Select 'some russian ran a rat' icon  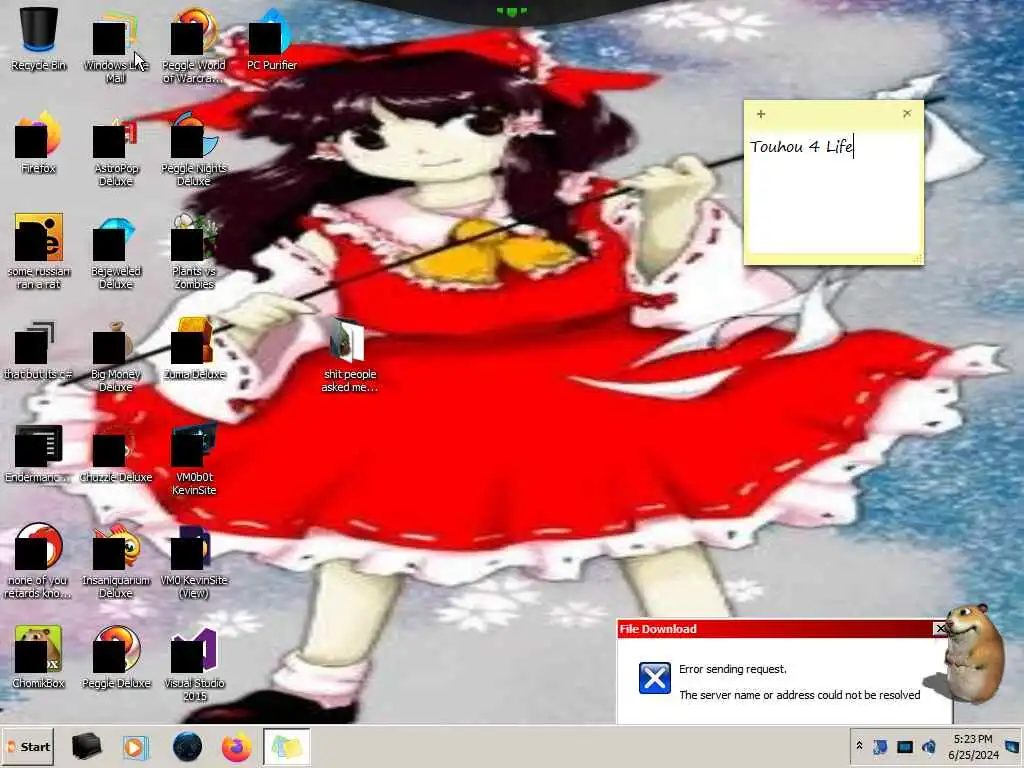39,251
